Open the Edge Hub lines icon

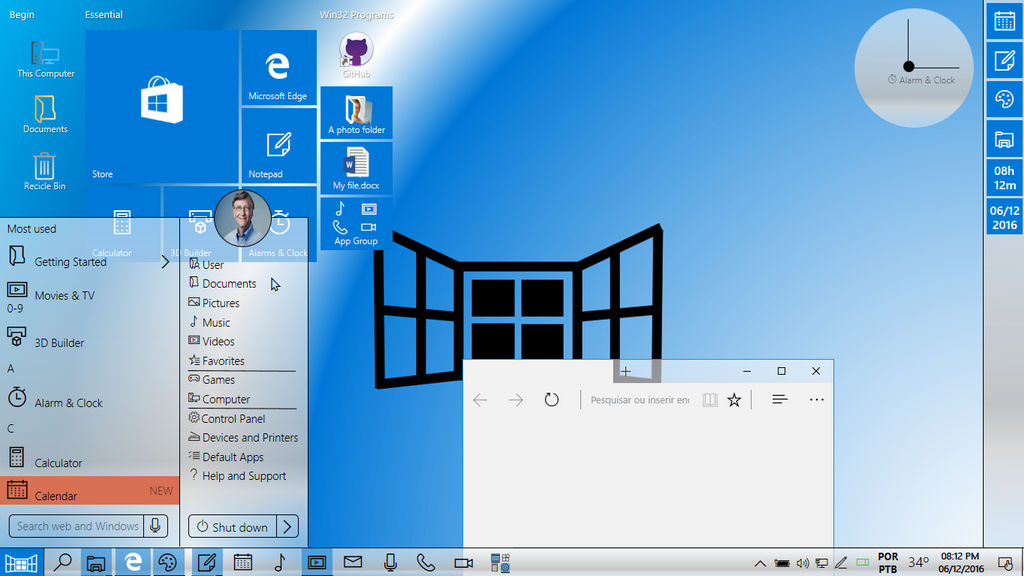(779, 400)
